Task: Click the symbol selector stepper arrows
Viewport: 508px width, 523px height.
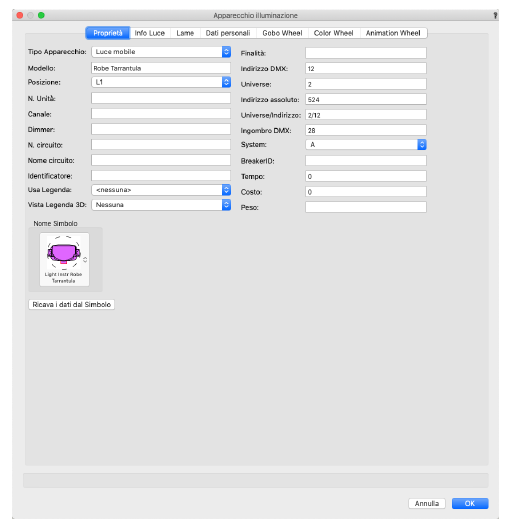Action: (85, 259)
